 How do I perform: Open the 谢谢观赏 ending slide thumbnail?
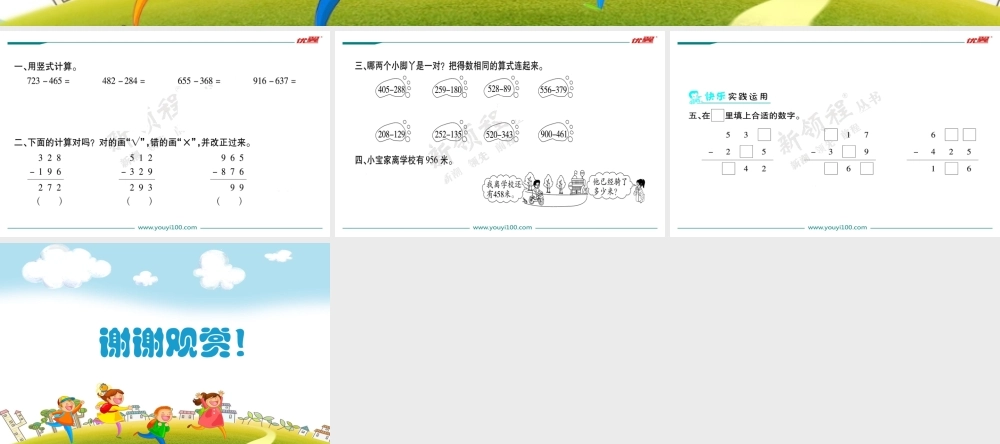pos(165,343)
